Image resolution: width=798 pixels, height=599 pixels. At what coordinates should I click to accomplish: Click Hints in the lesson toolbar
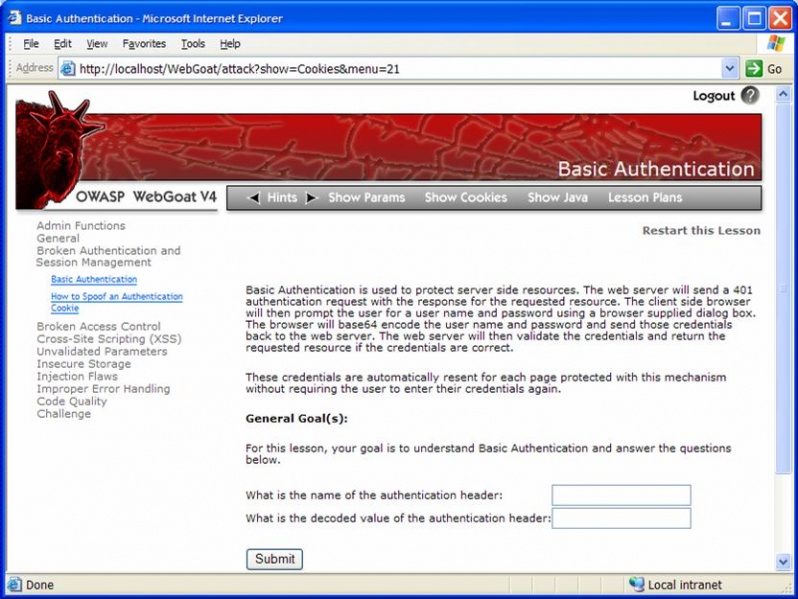coord(282,197)
